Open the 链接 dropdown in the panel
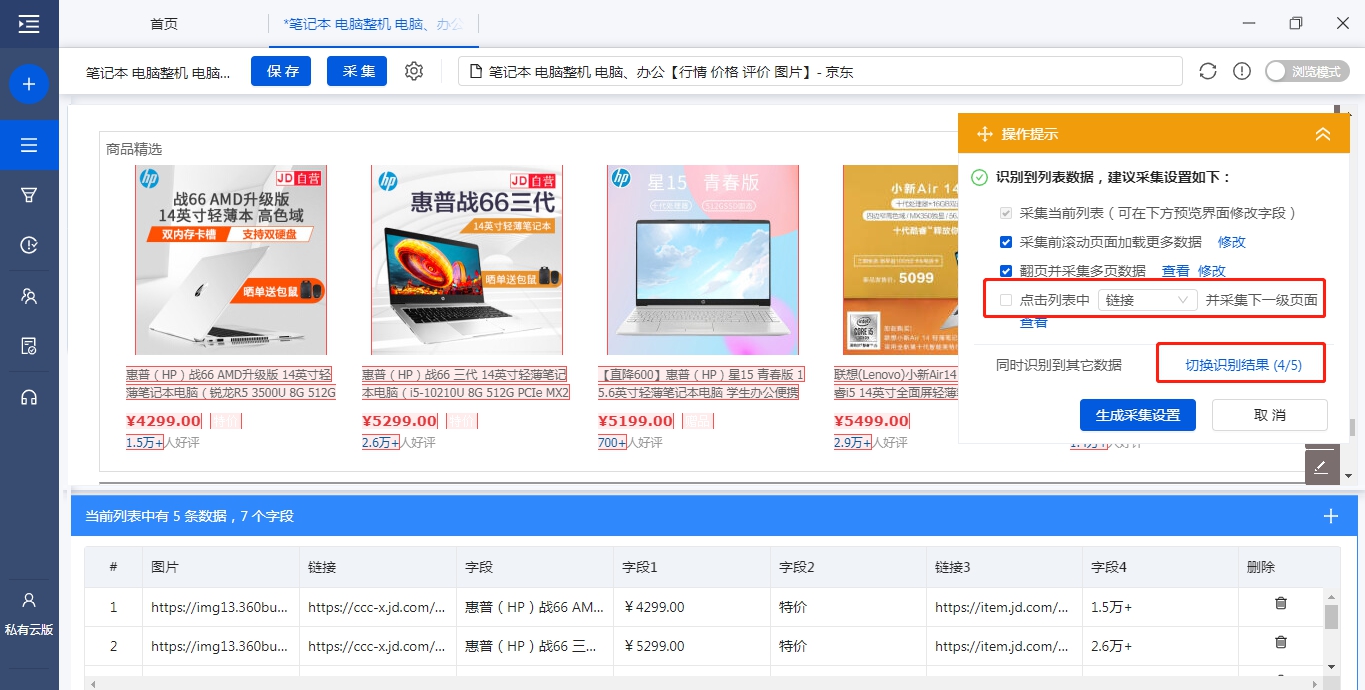Viewport: 1365px width, 690px height. pyautogui.click(x=1147, y=300)
